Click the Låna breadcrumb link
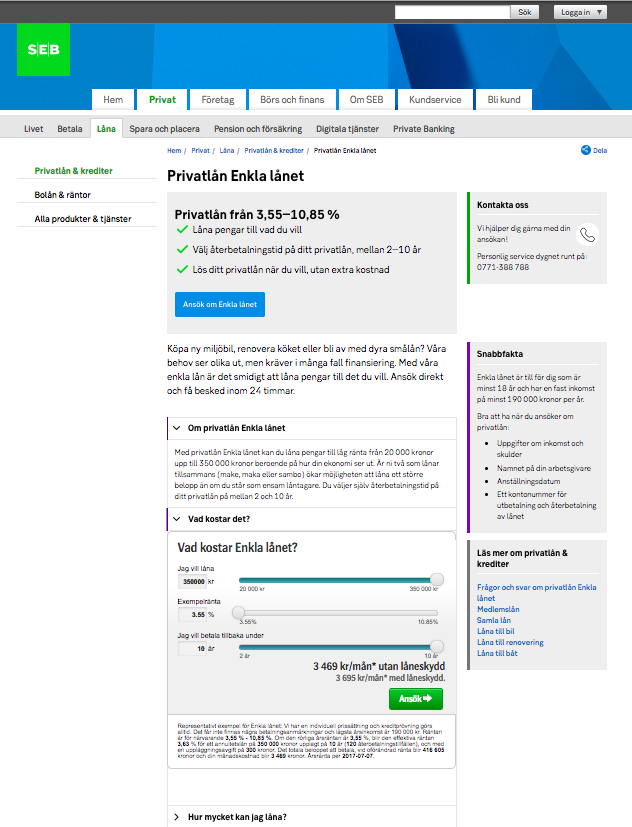 (x=226, y=150)
